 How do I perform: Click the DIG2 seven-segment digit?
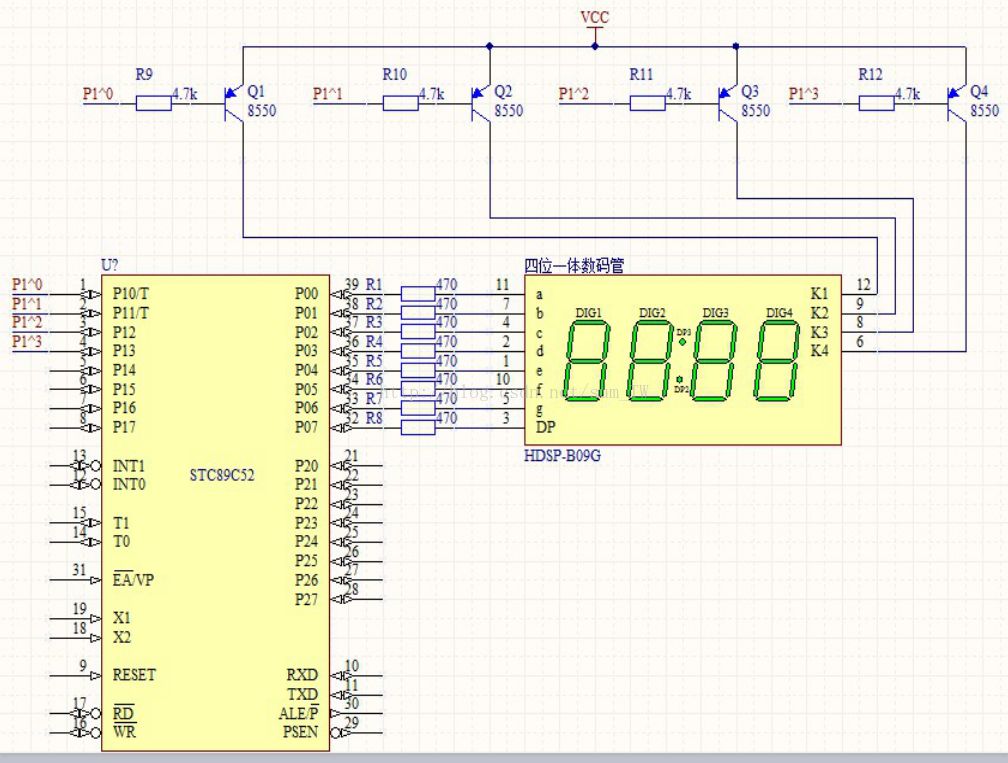point(651,361)
